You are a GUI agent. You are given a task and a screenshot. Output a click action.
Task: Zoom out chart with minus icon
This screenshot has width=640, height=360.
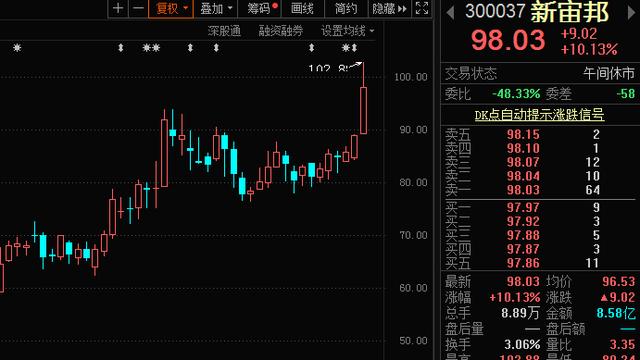click(138, 8)
